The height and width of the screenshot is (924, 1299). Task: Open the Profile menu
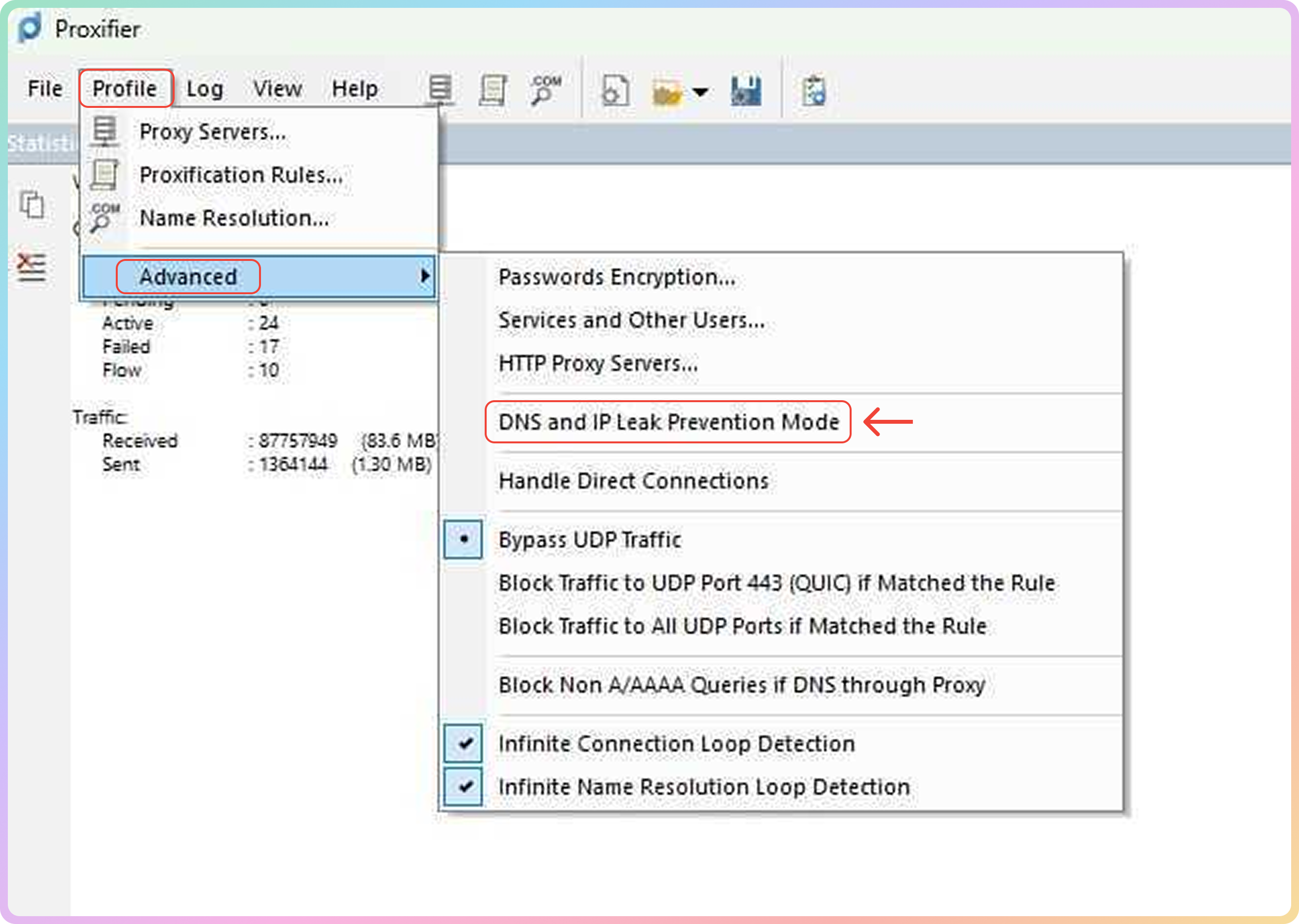point(125,88)
